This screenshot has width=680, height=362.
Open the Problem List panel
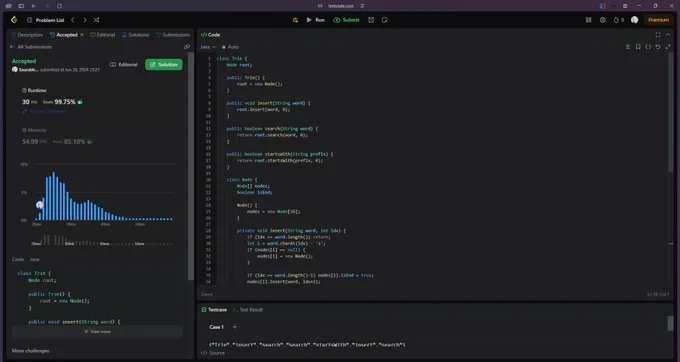pos(46,20)
